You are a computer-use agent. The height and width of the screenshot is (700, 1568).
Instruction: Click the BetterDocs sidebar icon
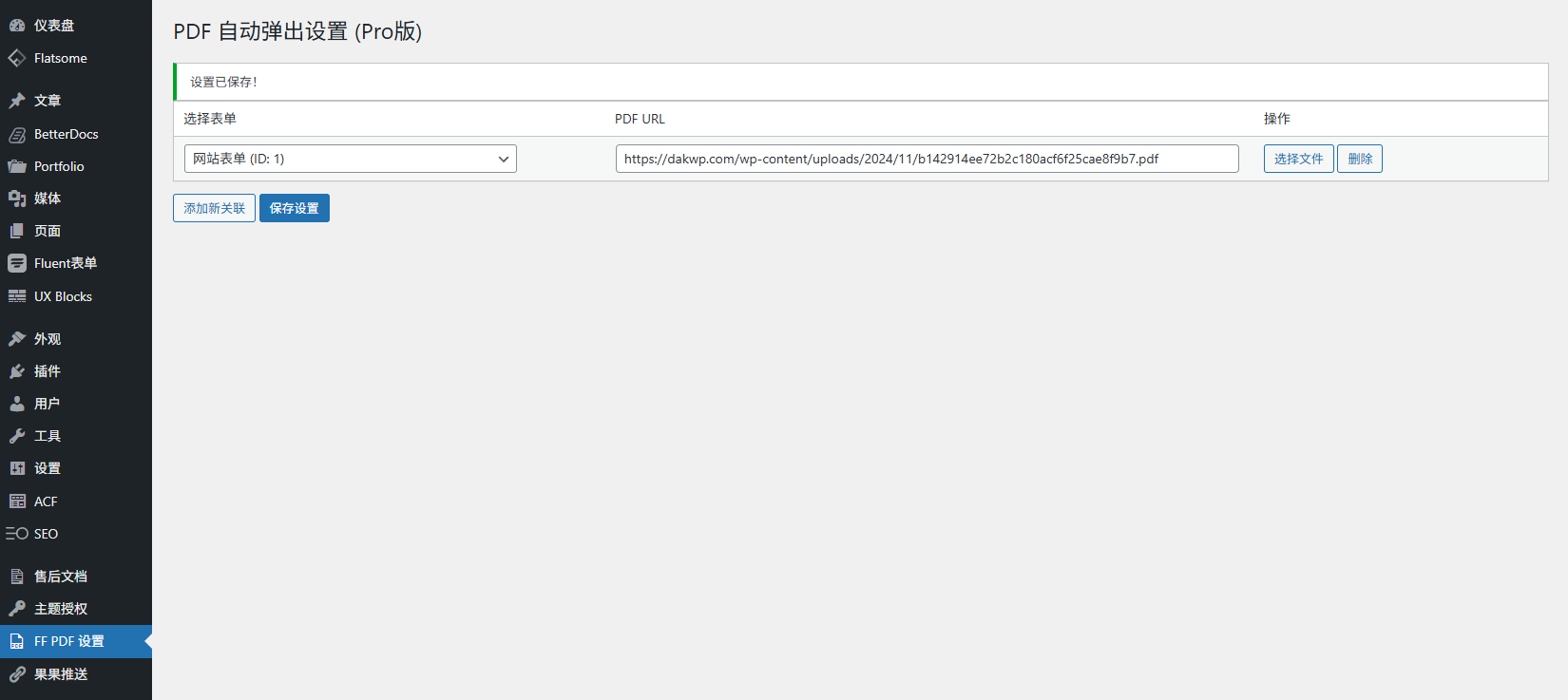pos(17,134)
